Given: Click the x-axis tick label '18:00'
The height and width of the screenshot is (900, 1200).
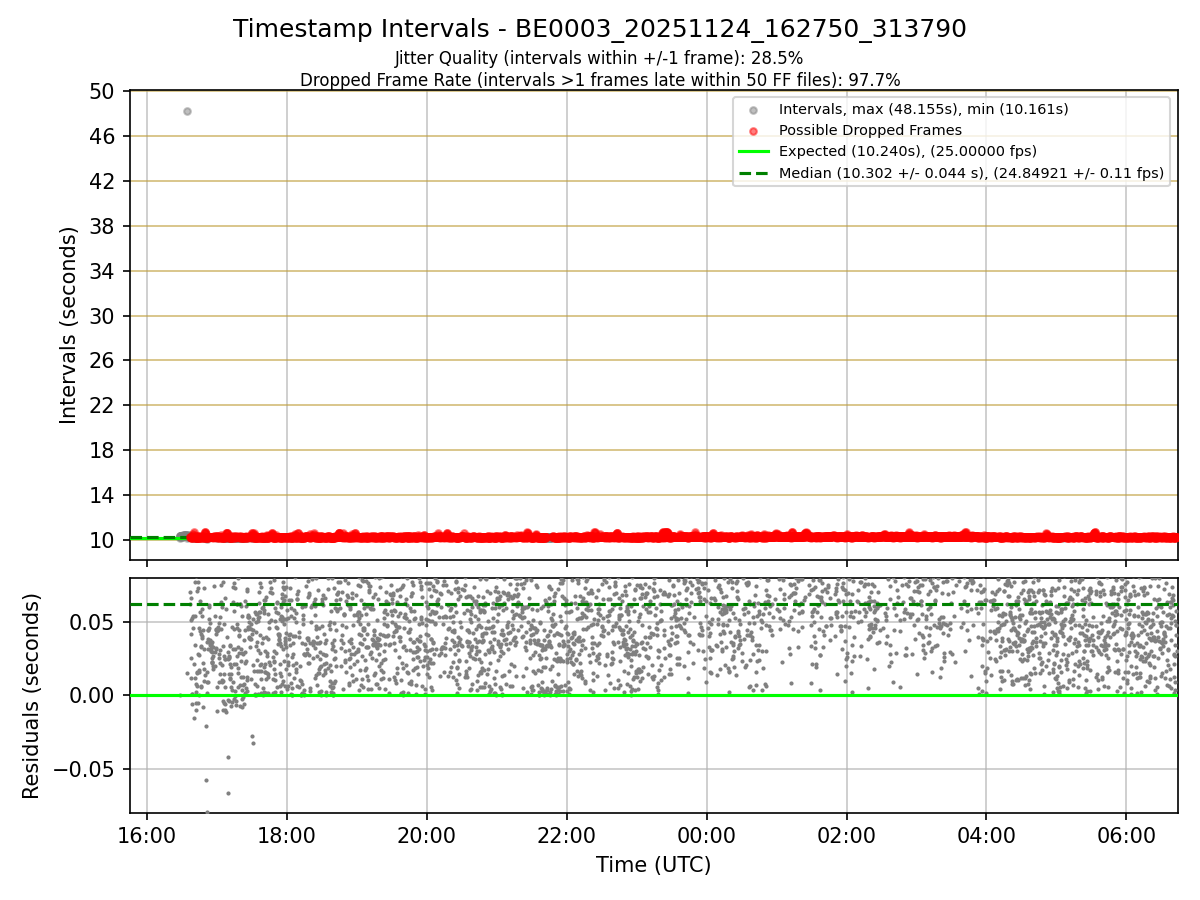Looking at the screenshot, I should tap(287, 836).
